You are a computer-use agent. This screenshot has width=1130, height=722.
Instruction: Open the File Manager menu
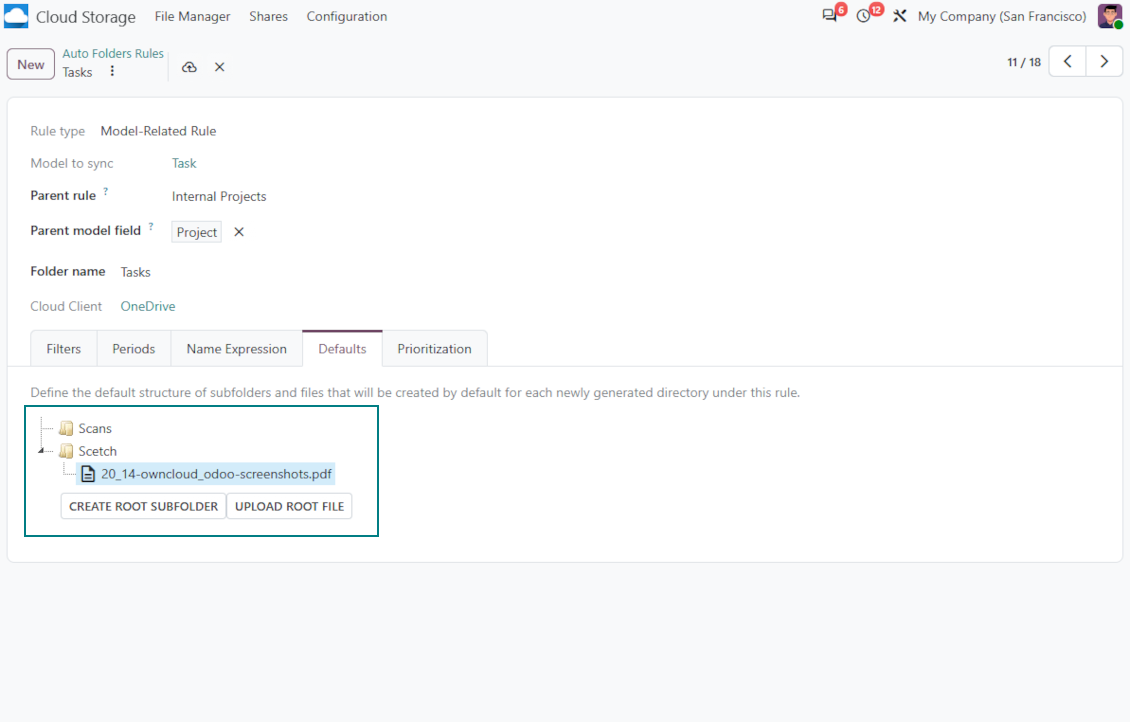point(192,16)
